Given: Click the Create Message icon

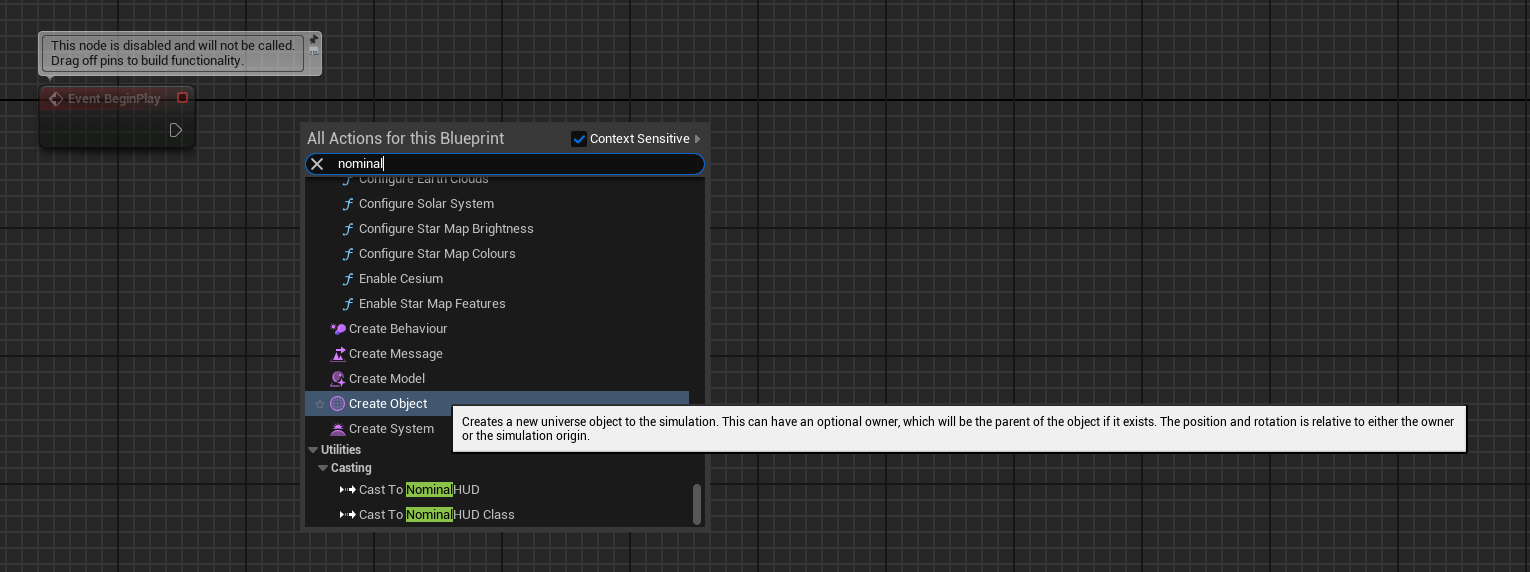Looking at the screenshot, I should pos(338,354).
